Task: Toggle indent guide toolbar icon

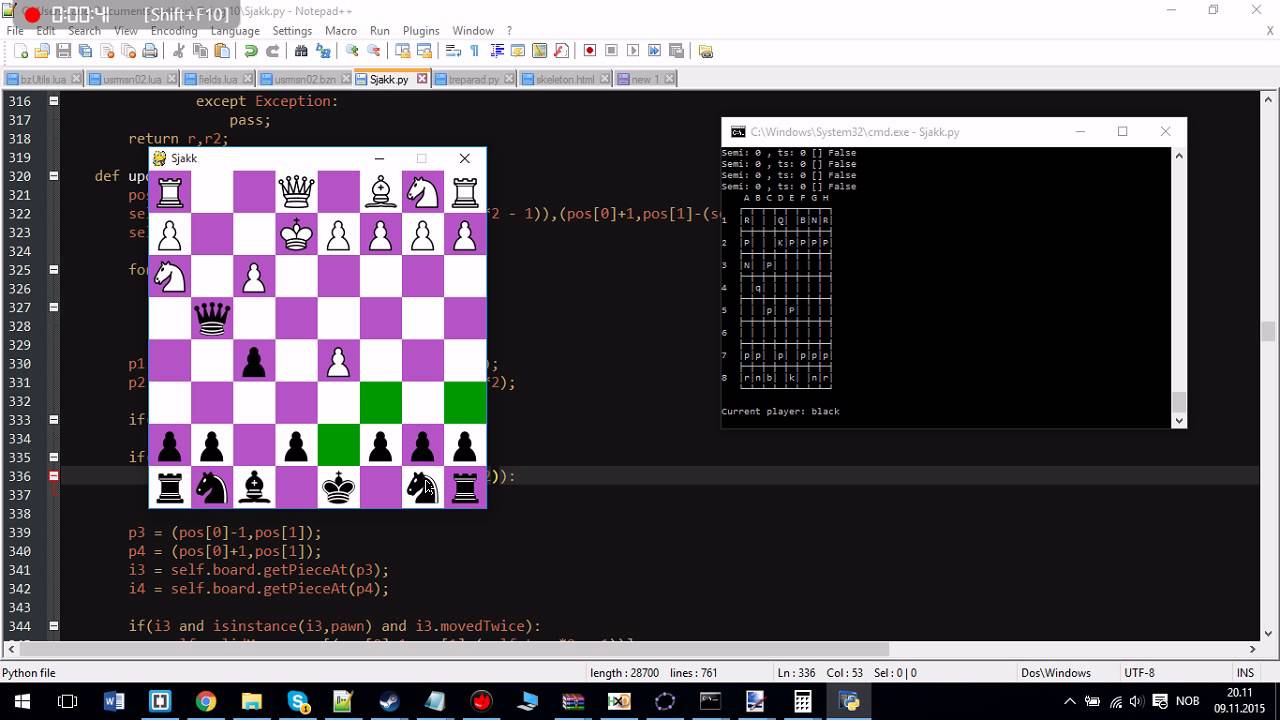Action: pos(496,51)
